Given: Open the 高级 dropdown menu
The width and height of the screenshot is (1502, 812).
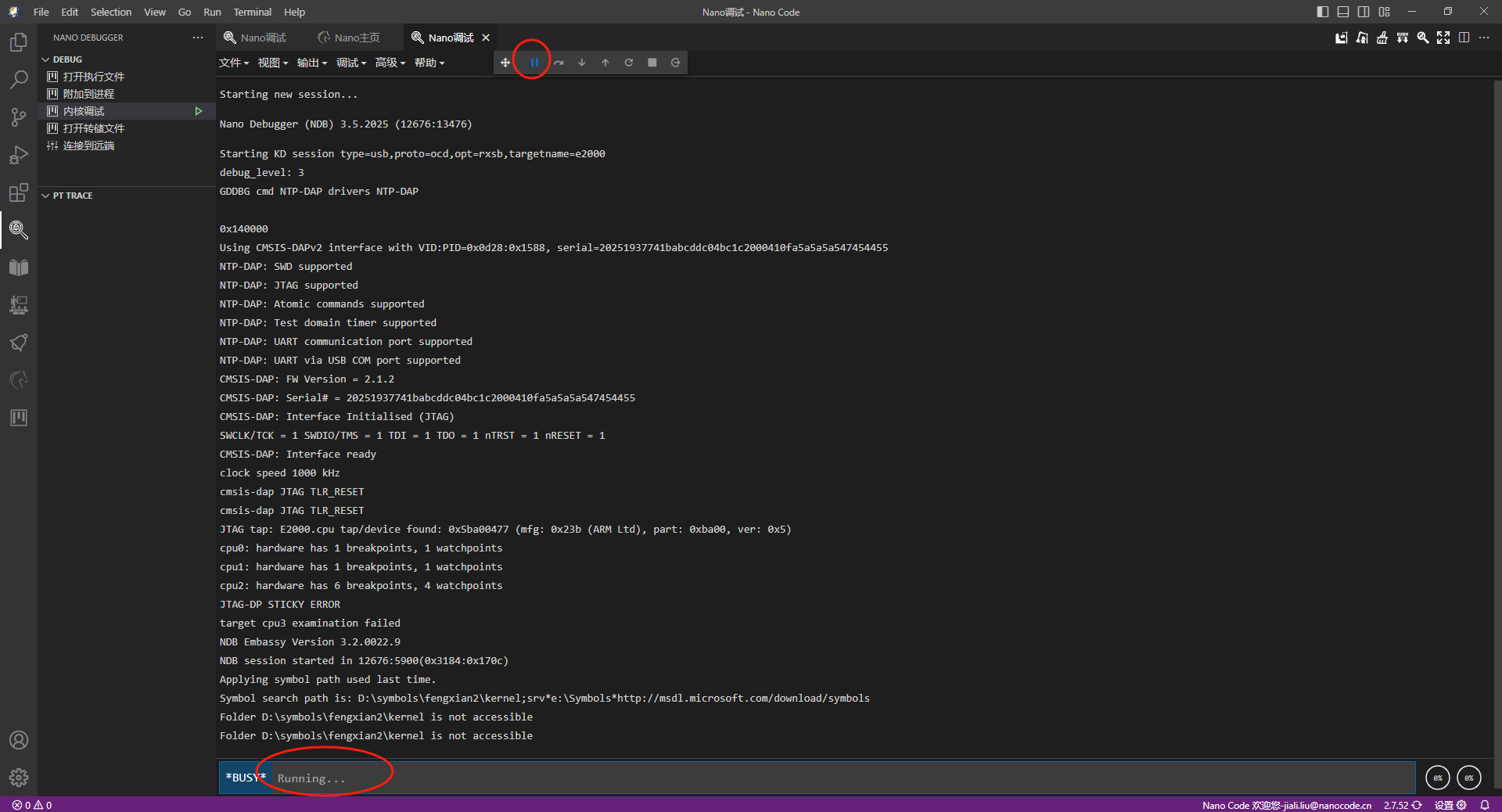Looking at the screenshot, I should click(390, 63).
